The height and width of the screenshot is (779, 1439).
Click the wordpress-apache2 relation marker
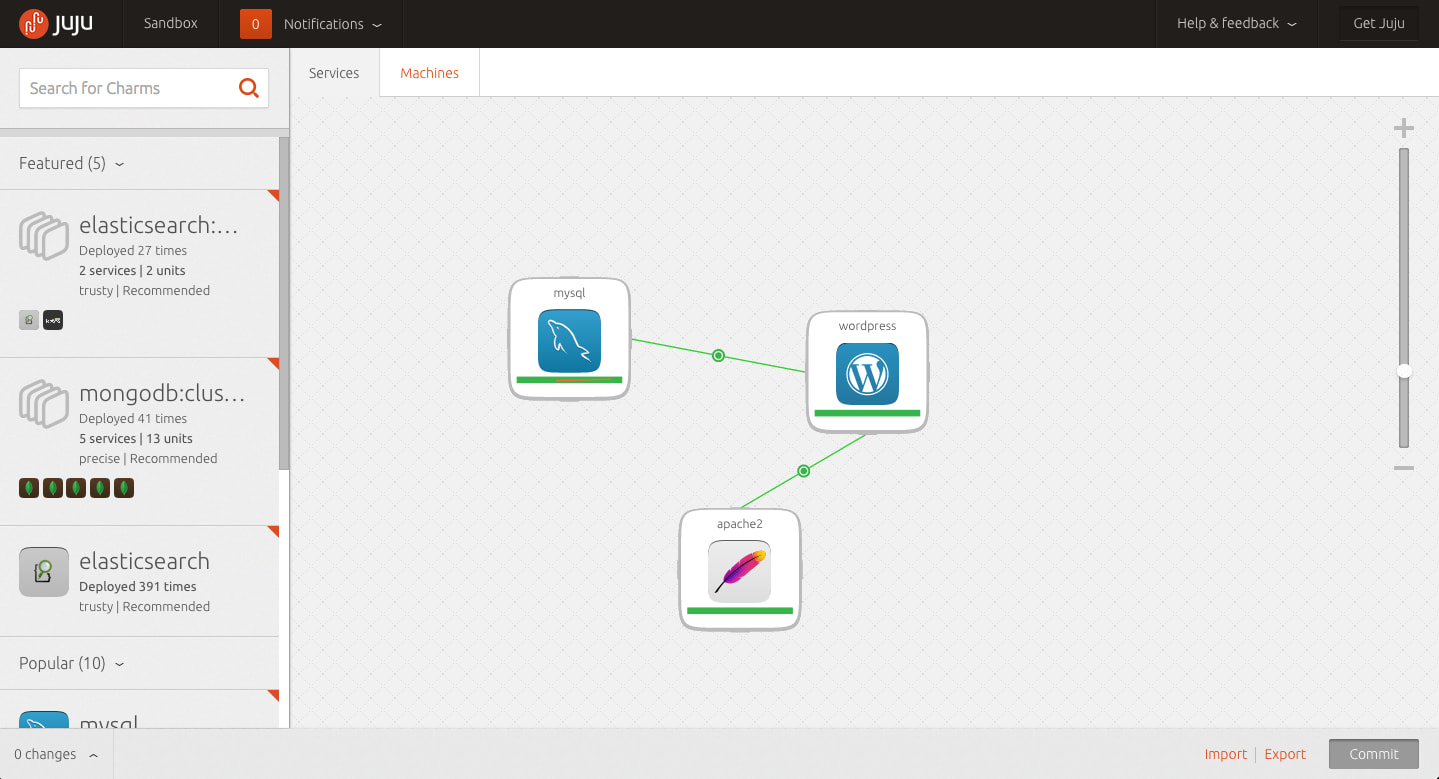(803, 471)
